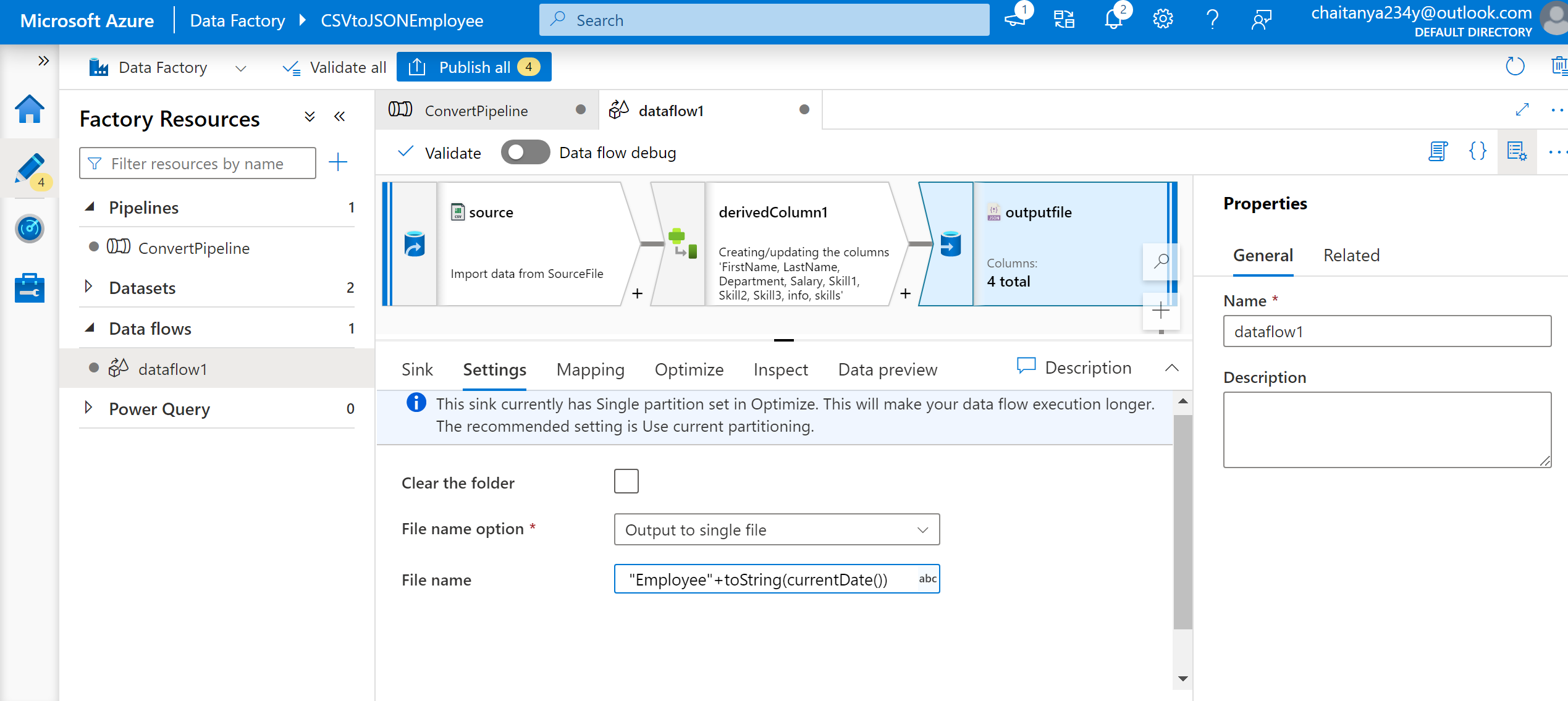This screenshot has height=701, width=1568.
Task: Click the canvas search magnifier icon
Action: click(x=1161, y=261)
